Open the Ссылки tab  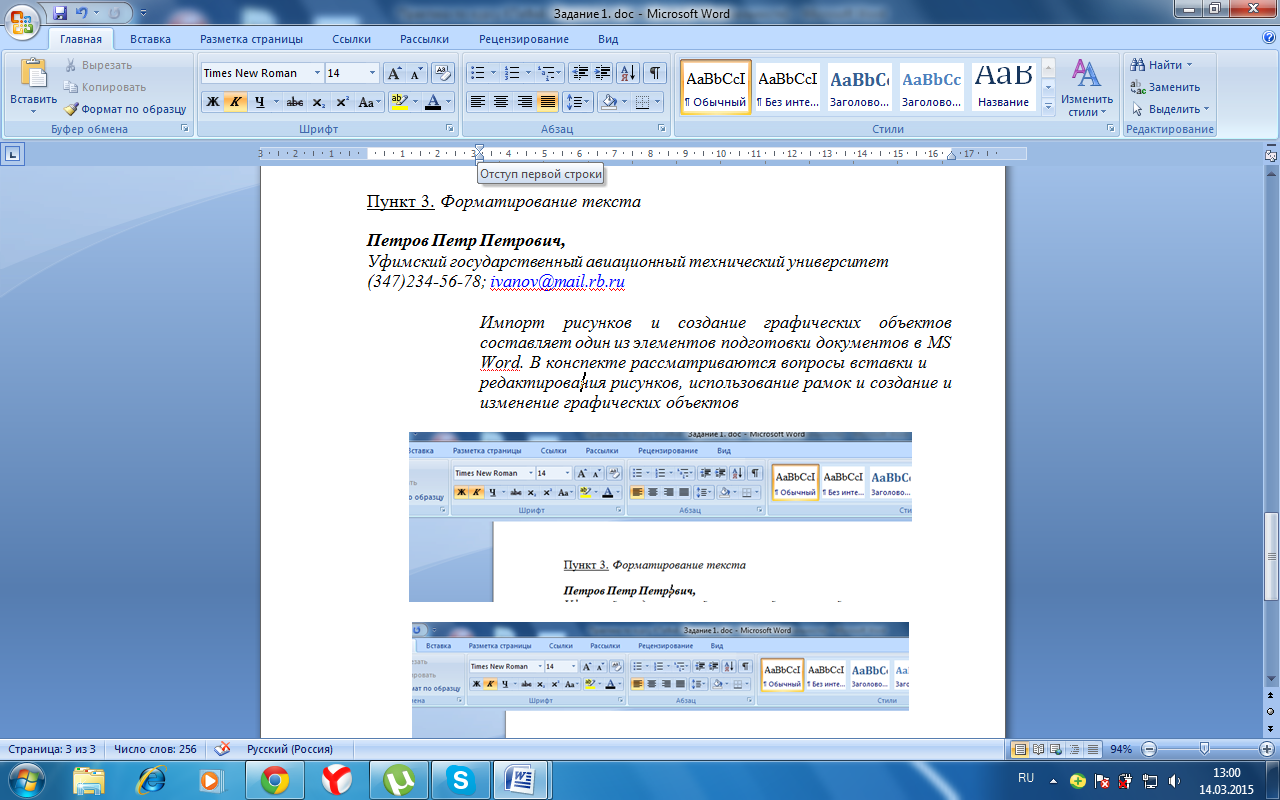coord(352,39)
